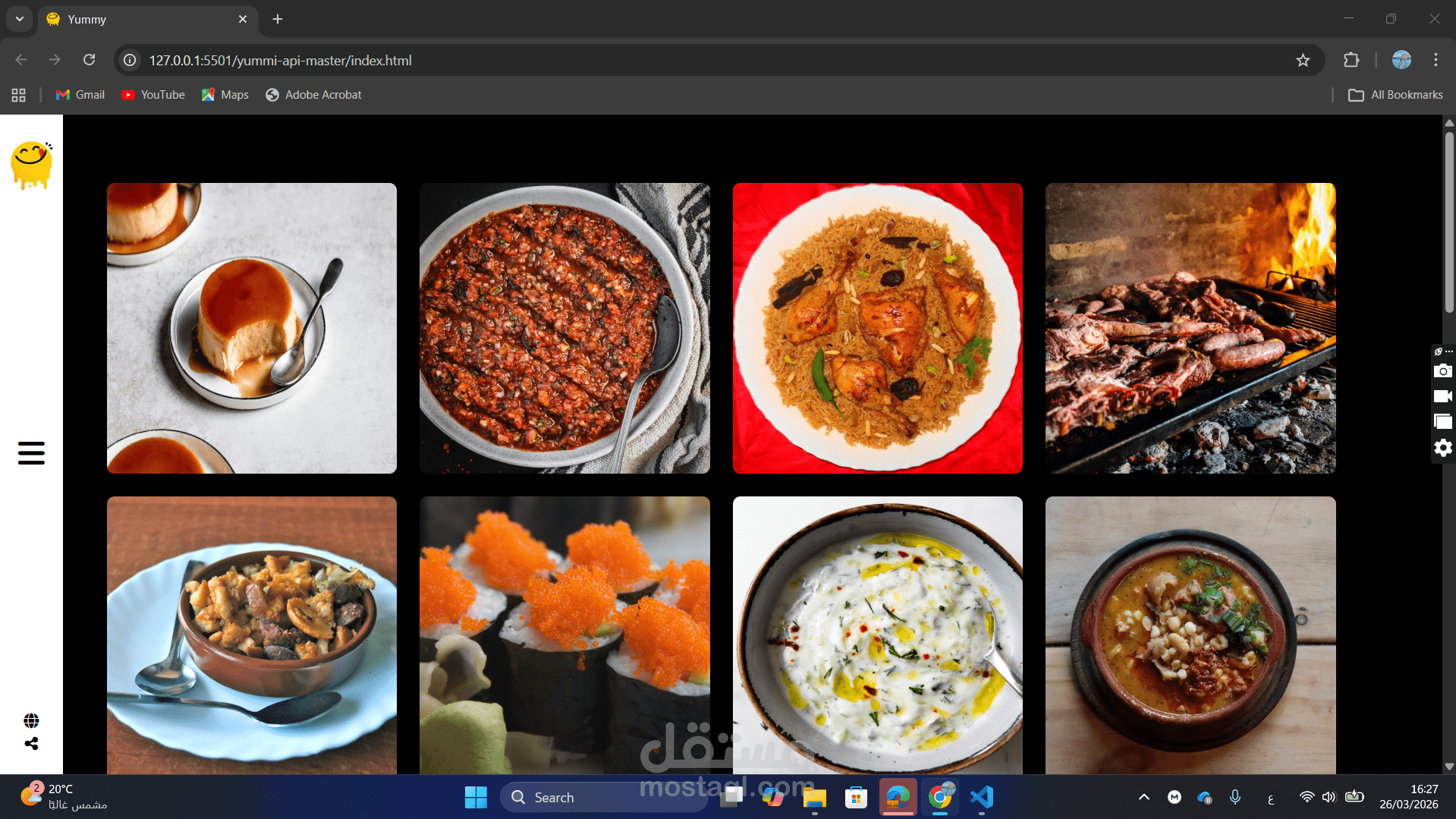Take a screenshot with the camera icon
The image size is (1456, 819).
tap(1442, 371)
